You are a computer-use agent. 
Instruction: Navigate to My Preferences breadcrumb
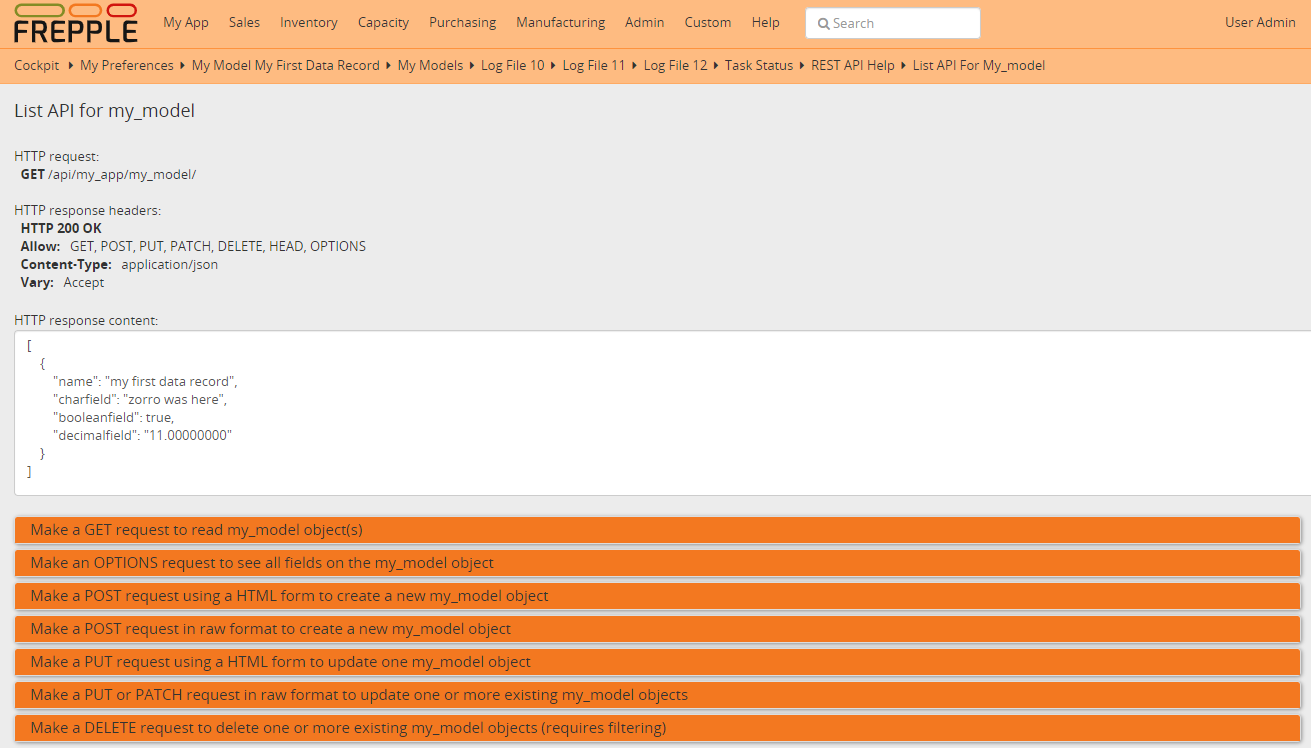click(x=127, y=65)
